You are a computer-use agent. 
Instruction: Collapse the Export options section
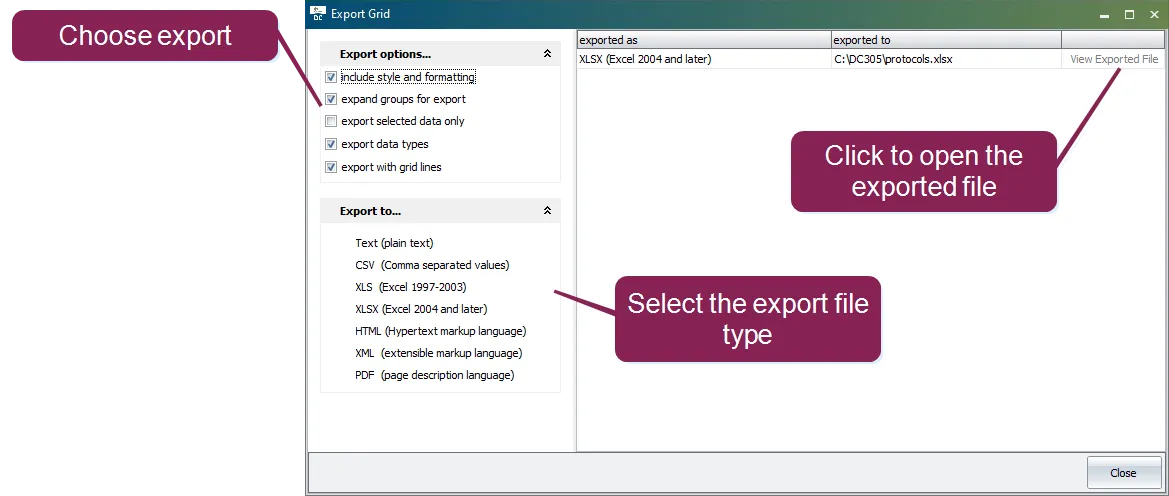(547, 54)
